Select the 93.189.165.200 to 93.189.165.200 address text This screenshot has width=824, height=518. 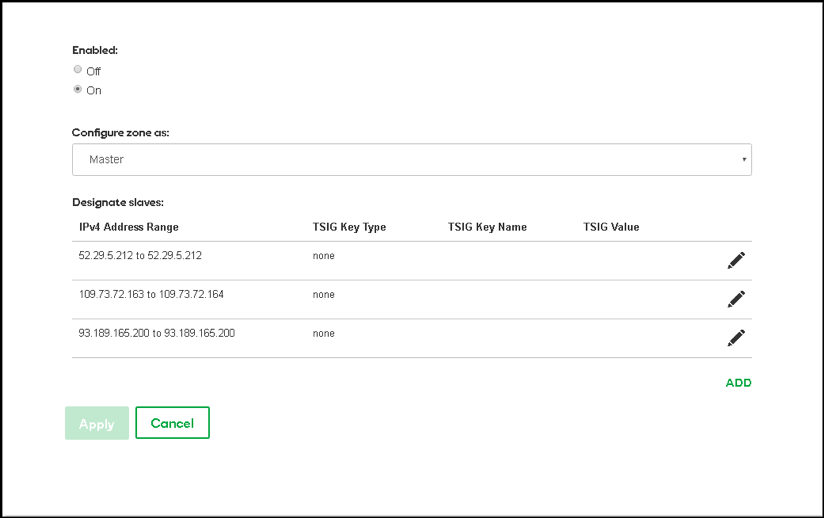157,333
